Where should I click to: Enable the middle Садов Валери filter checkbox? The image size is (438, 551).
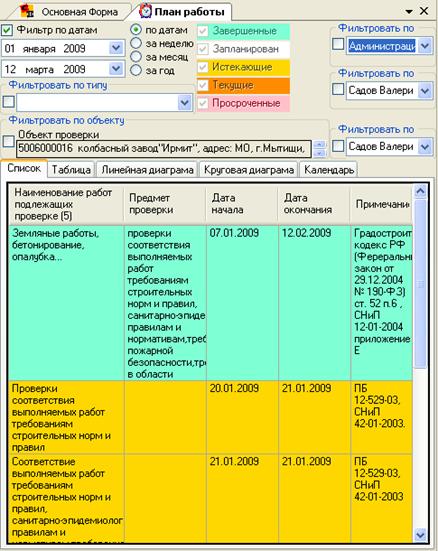click(338, 89)
